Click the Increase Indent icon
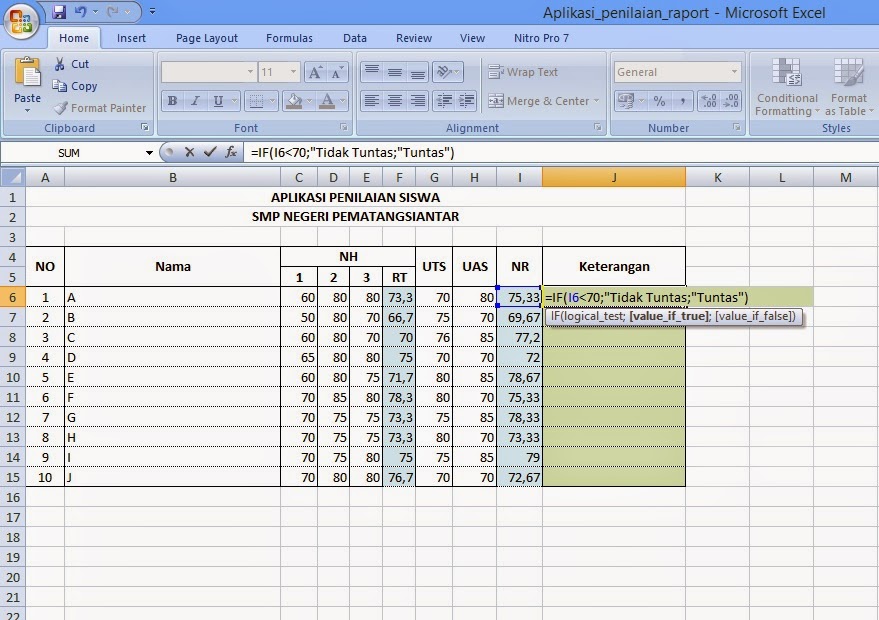The height and width of the screenshot is (620, 879). pos(468,102)
